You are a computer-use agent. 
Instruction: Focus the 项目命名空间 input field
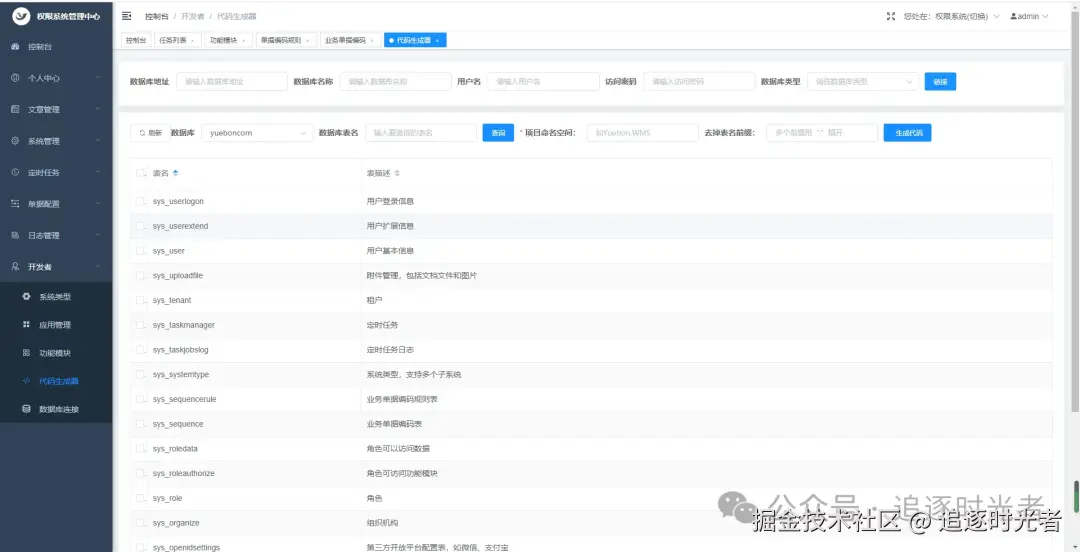(643, 133)
